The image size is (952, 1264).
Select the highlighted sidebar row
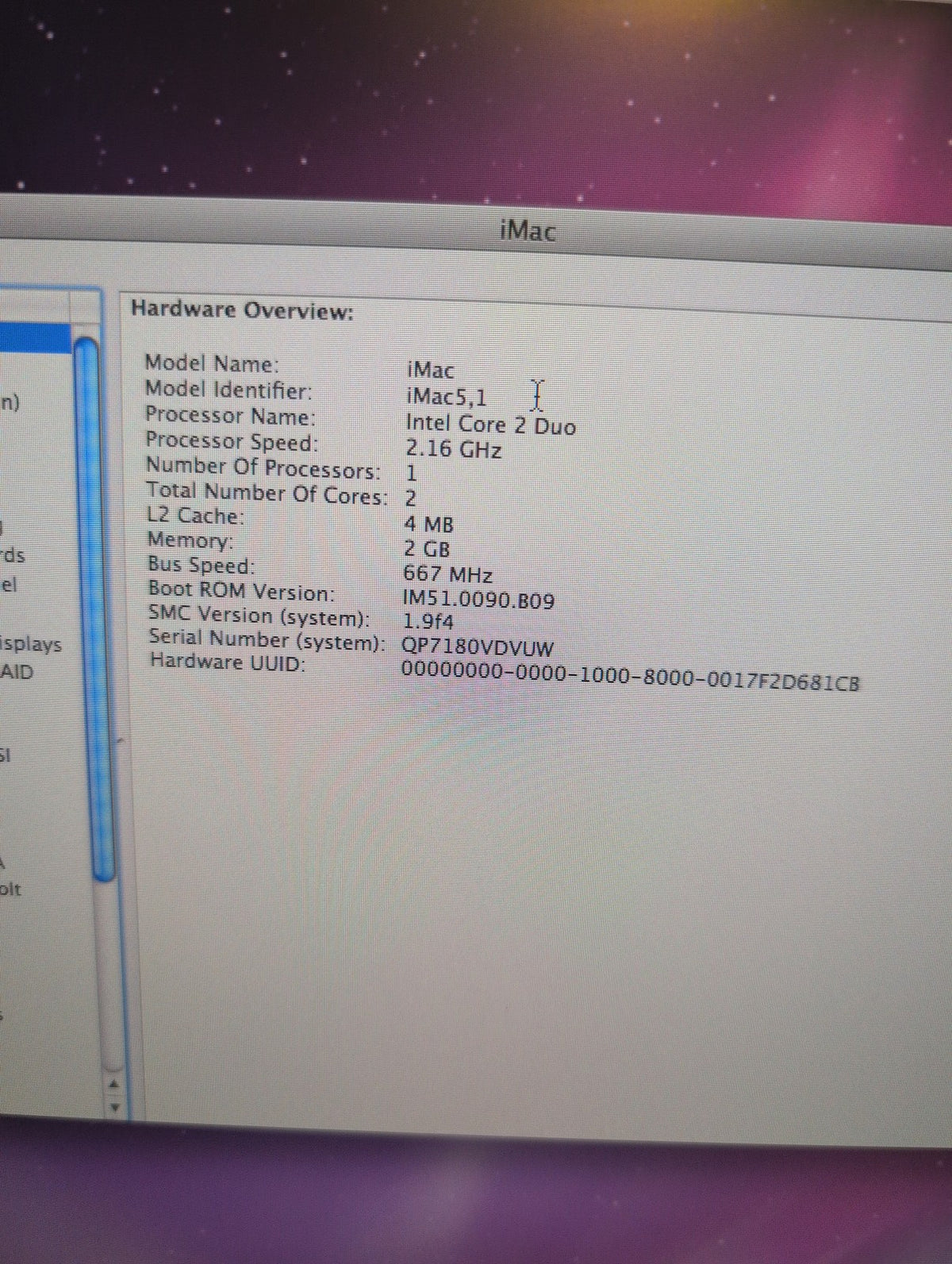(x=36, y=338)
